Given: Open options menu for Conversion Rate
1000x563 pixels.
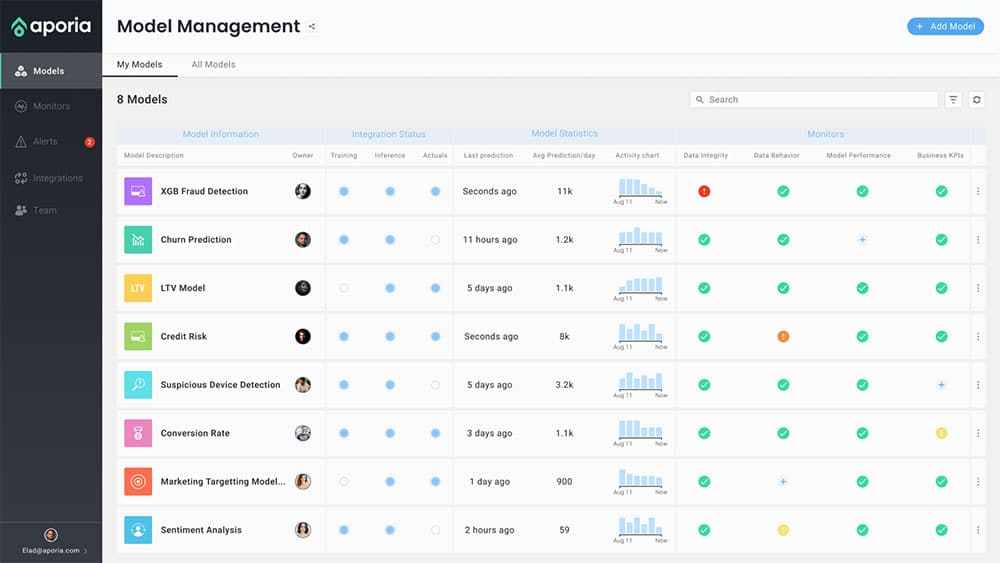Looking at the screenshot, I should click(x=978, y=434).
